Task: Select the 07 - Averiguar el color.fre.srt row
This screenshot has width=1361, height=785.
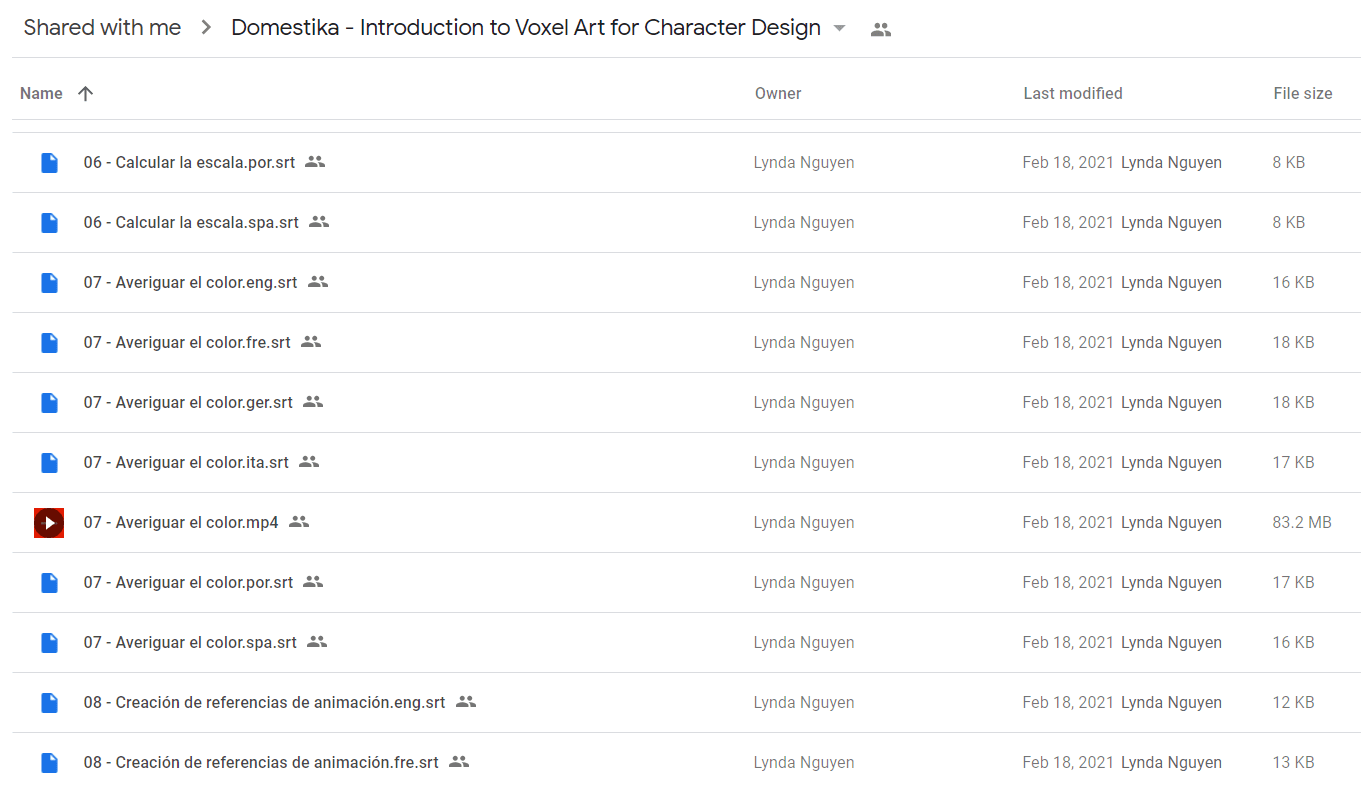Action: pos(686,342)
